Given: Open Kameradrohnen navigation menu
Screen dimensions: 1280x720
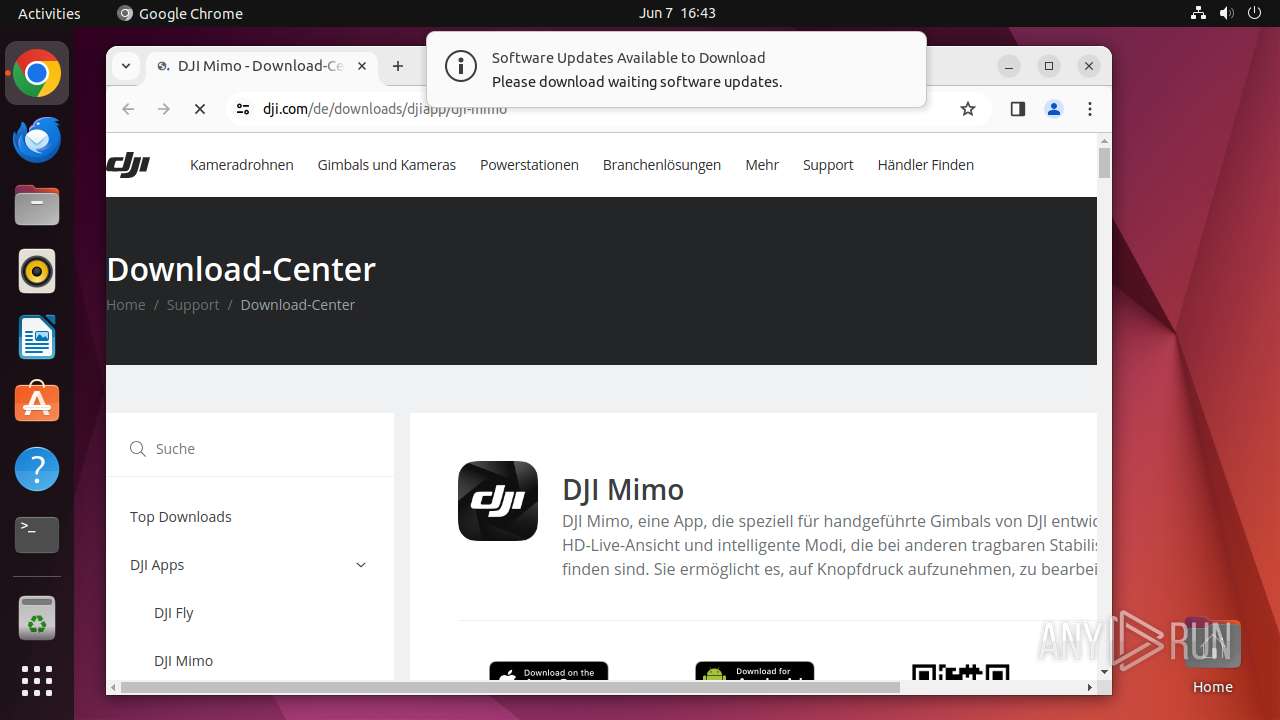Looking at the screenshot, I should tap(242, 165).
